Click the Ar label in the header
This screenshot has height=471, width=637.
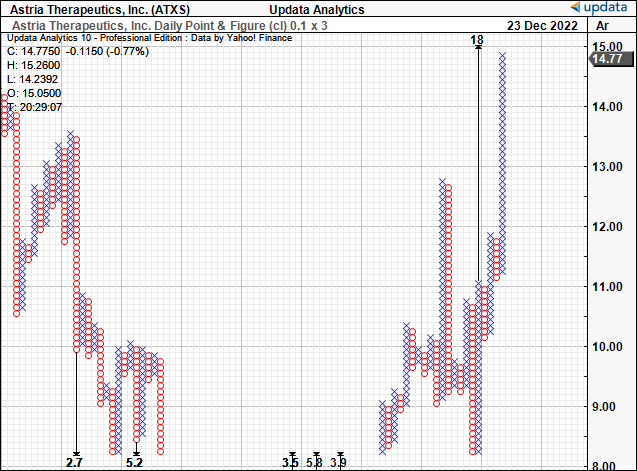pos(602,26)
